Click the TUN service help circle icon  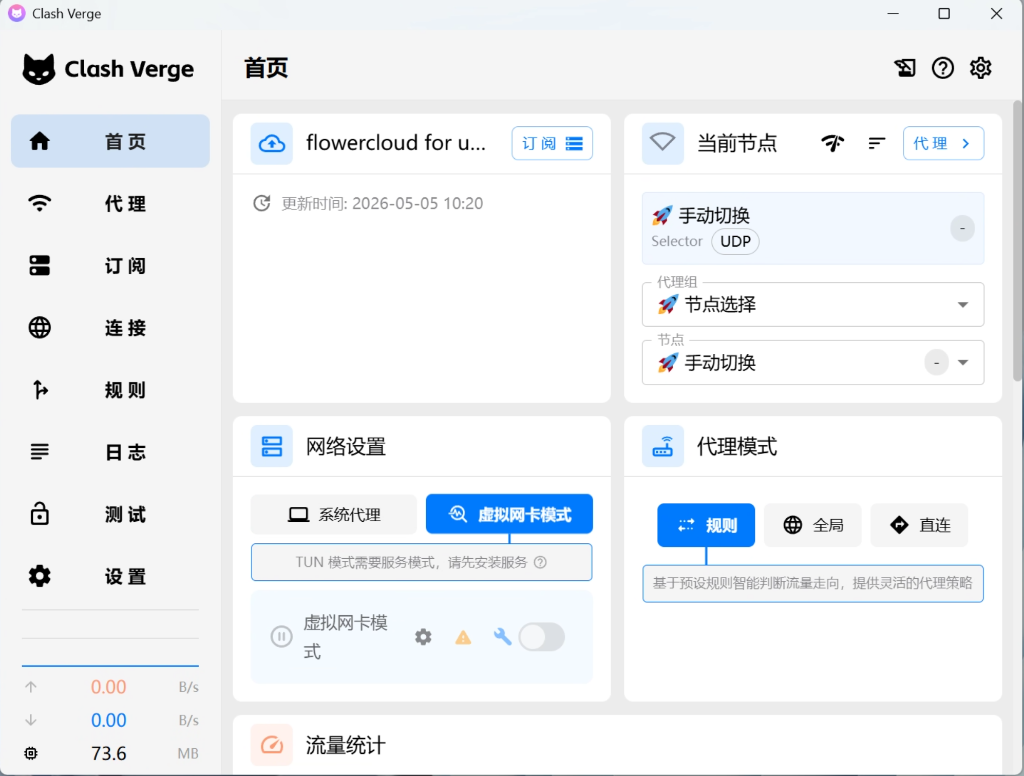point(540,562)
